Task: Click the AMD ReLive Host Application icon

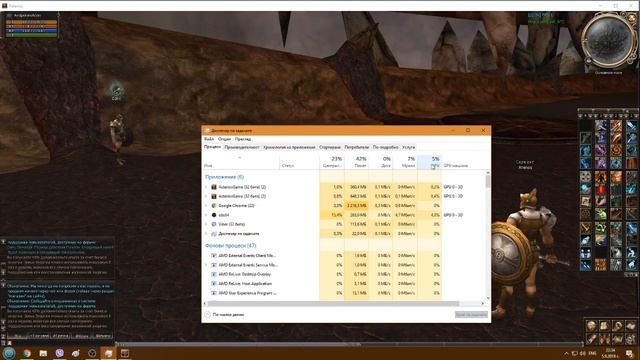Action: (x=213, y=284)
